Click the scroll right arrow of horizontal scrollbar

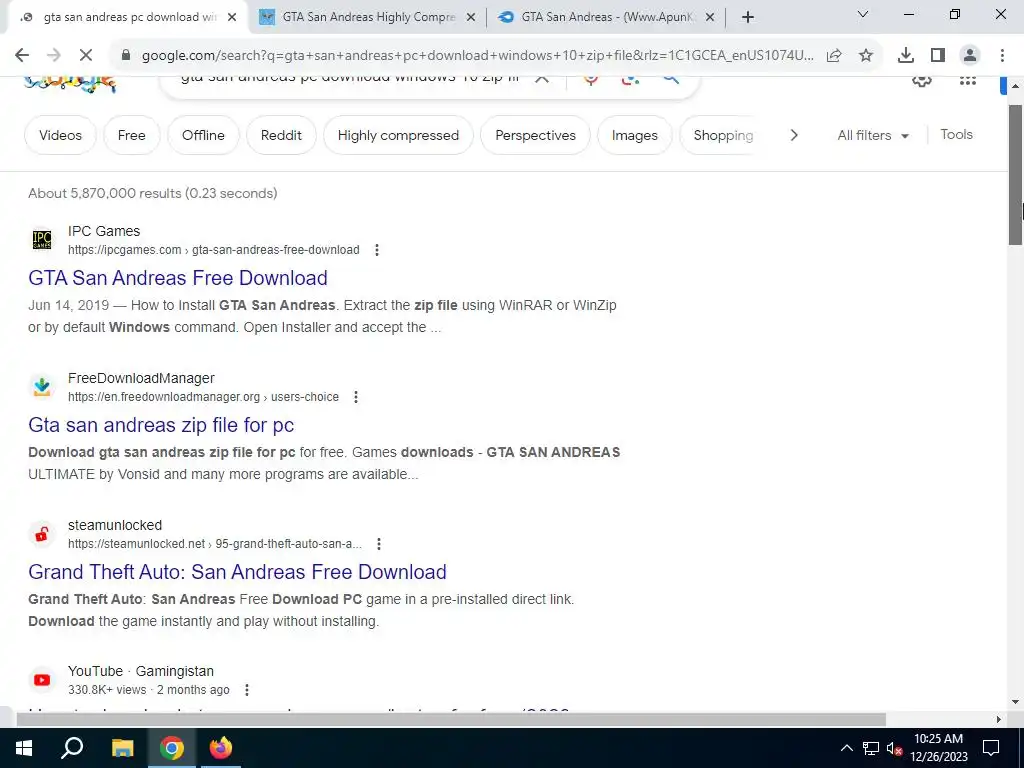(999, 719)
